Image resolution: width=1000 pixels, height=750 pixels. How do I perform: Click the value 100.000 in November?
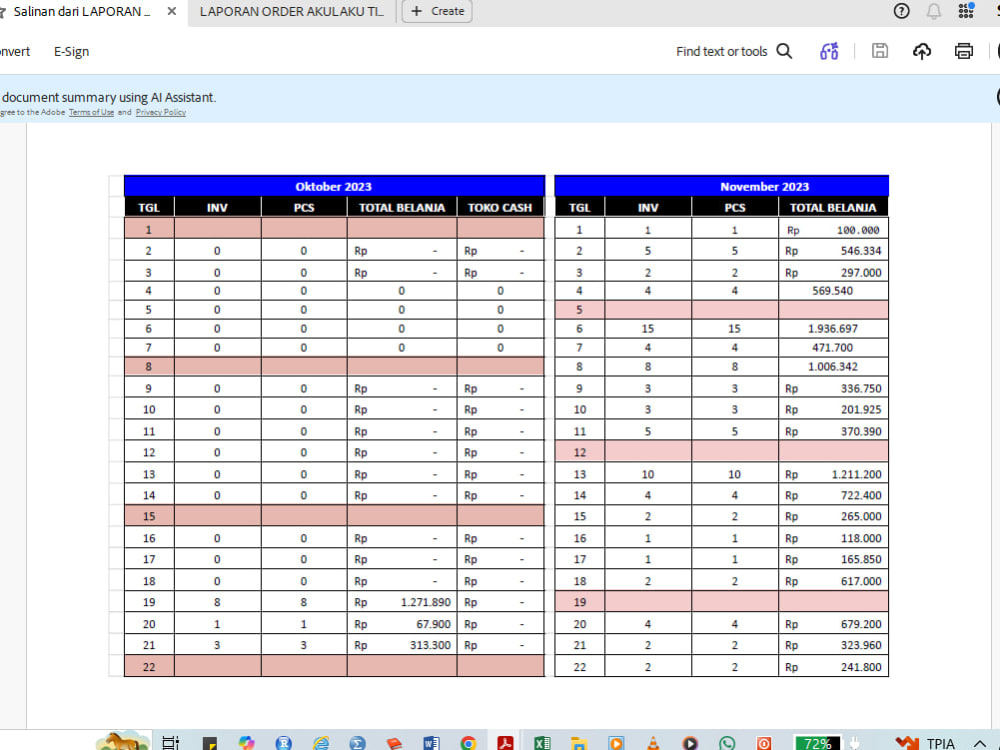point(858,230)
